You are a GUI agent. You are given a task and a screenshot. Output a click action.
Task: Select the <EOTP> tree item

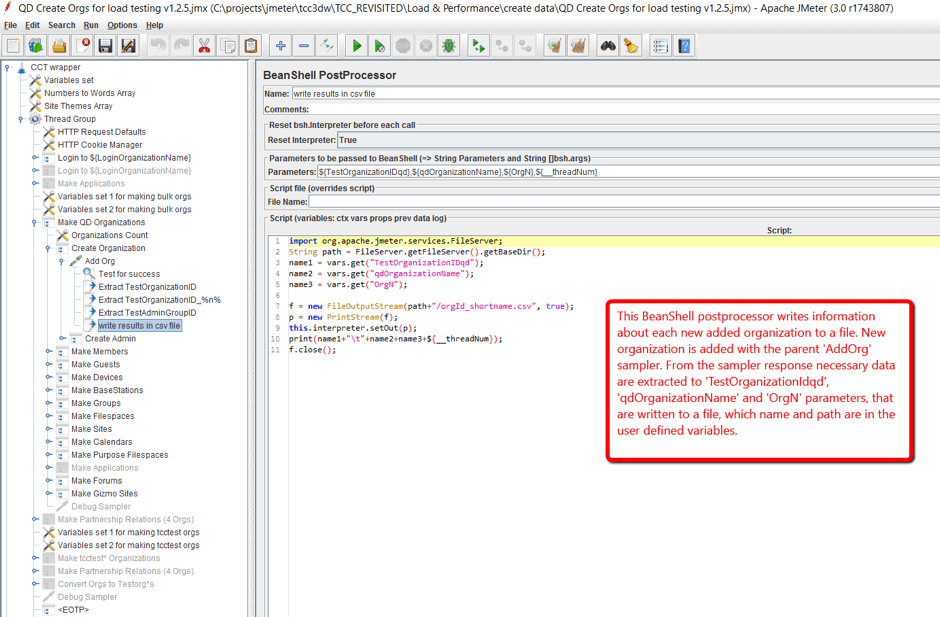tap(73, 609)
